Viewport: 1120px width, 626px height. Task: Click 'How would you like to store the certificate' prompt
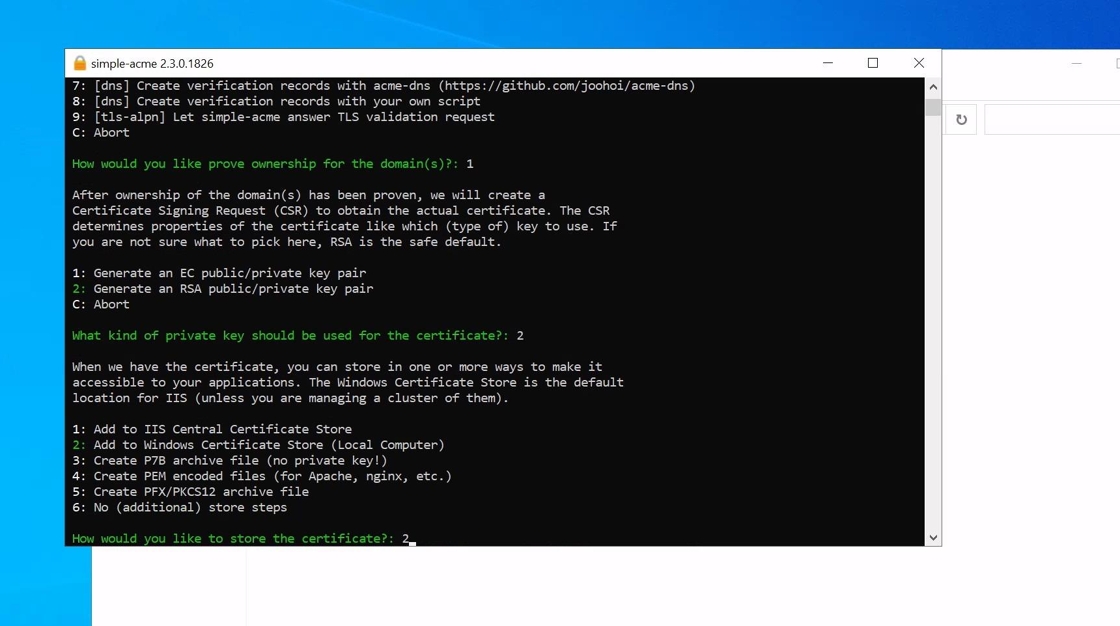click(233, 539)
